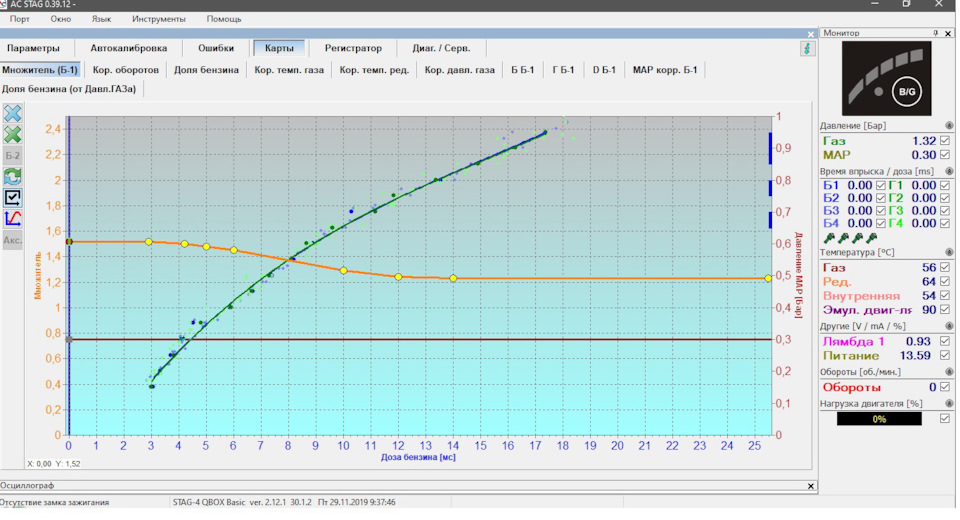Select the Множитель (Б-1) map tab
Image resolution: width=960 pixels, height=520 pixels.
pyautogui.click(x=40, y=70)
